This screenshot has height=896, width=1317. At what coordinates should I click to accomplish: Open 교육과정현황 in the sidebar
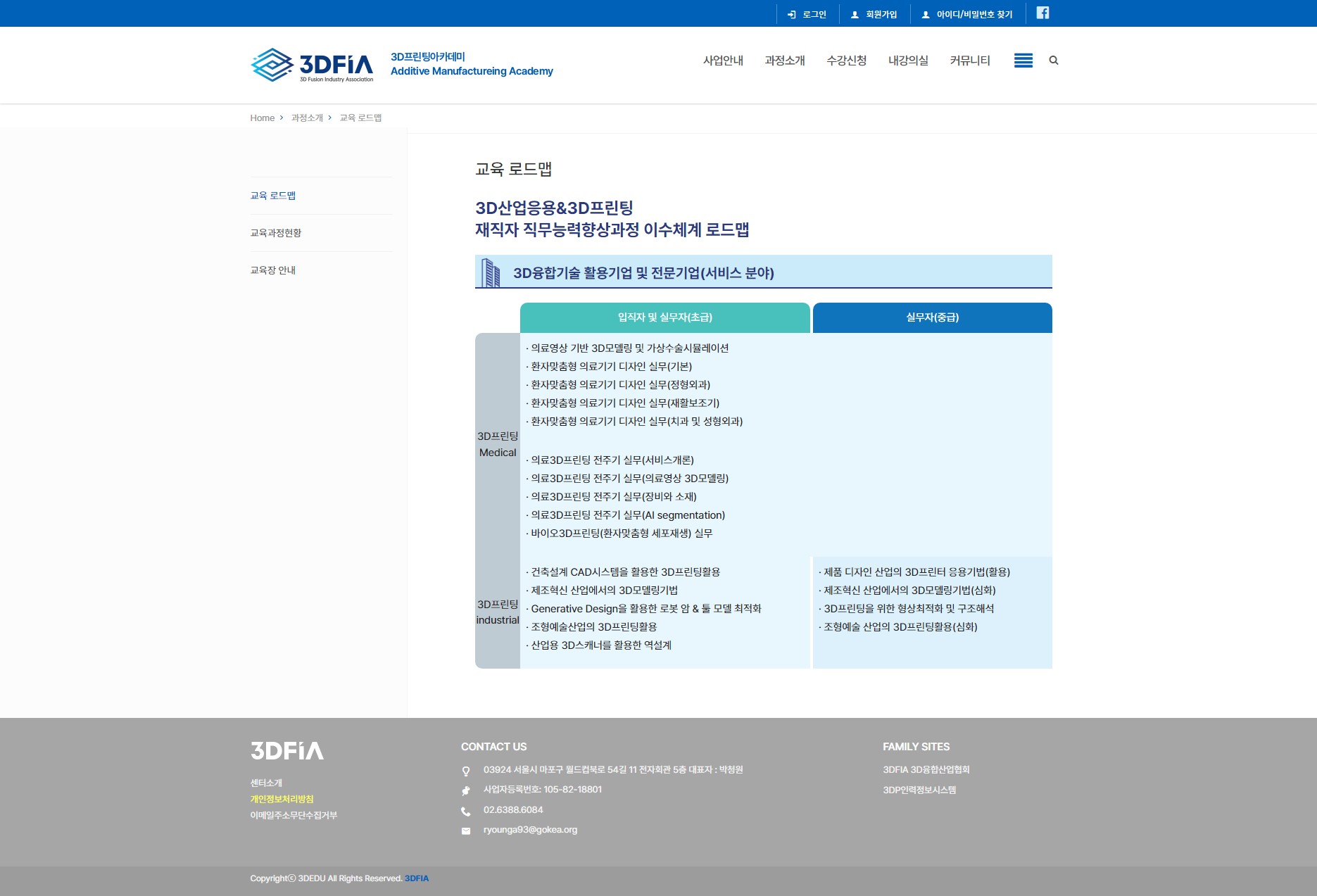pos(276,232)
